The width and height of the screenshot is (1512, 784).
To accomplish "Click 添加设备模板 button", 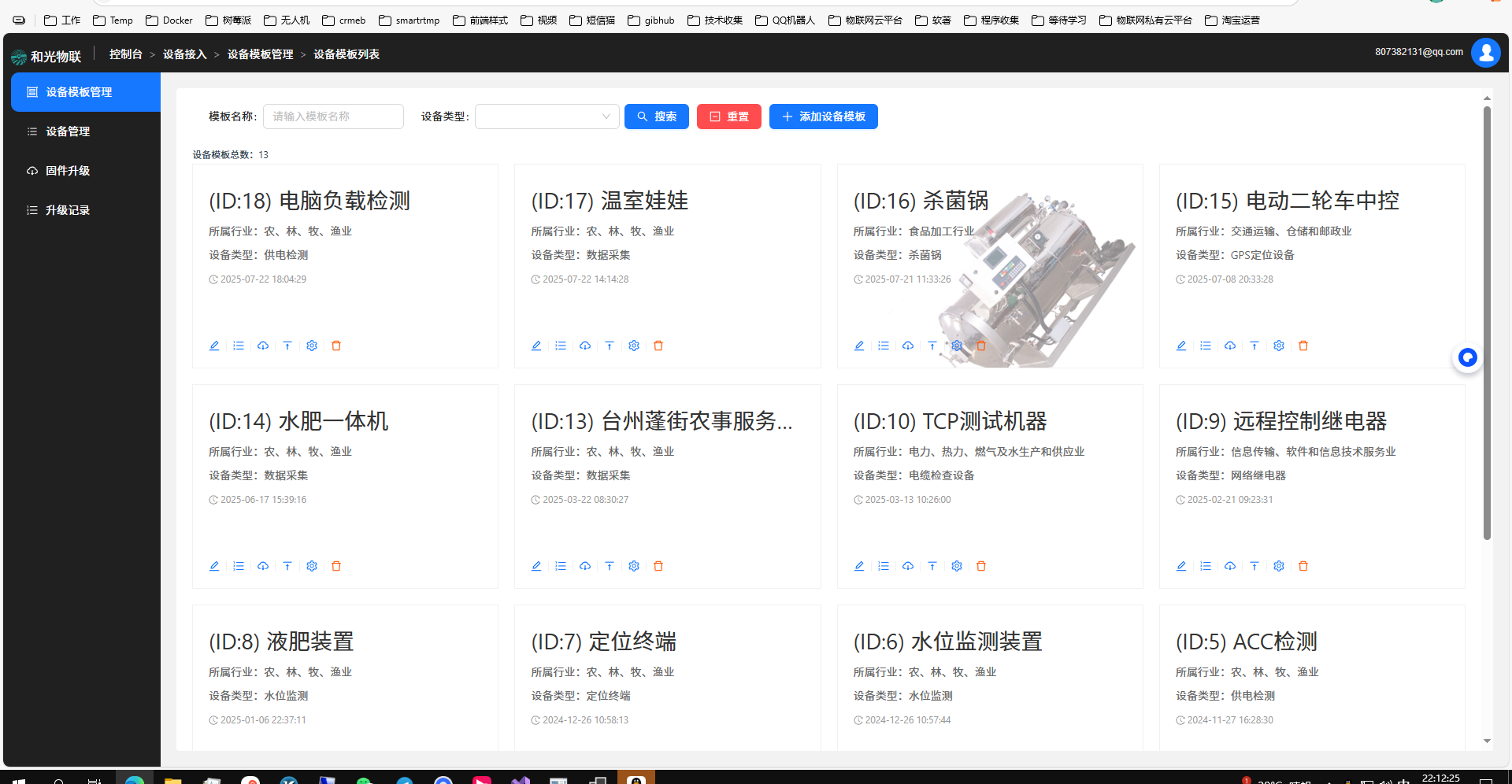I will click(x=824, y=116).
